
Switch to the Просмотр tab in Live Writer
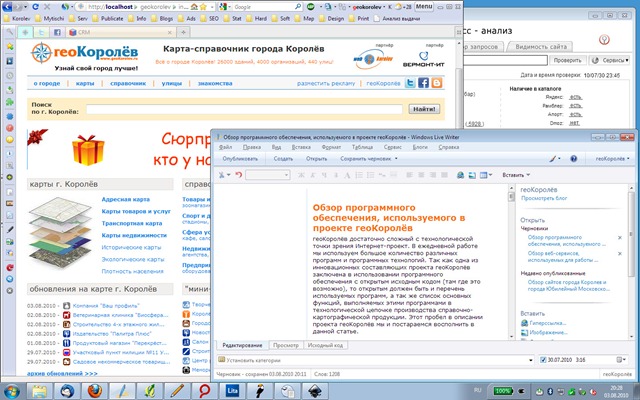pyautogui.click(x=286, y=345)
